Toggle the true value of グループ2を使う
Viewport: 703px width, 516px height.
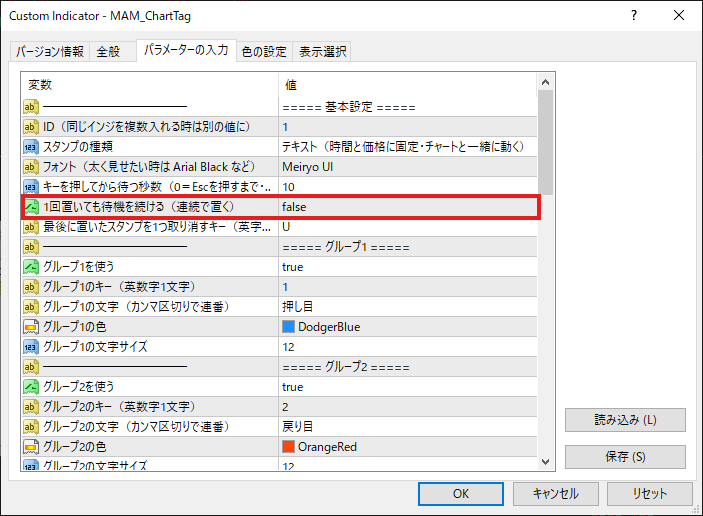(408, 387)
